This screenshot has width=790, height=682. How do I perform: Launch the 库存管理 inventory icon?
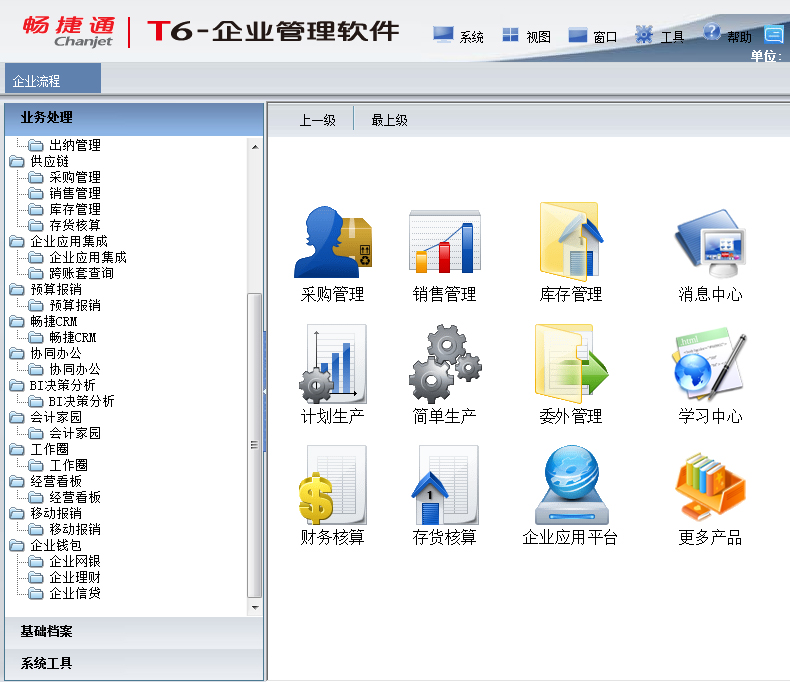570,243
